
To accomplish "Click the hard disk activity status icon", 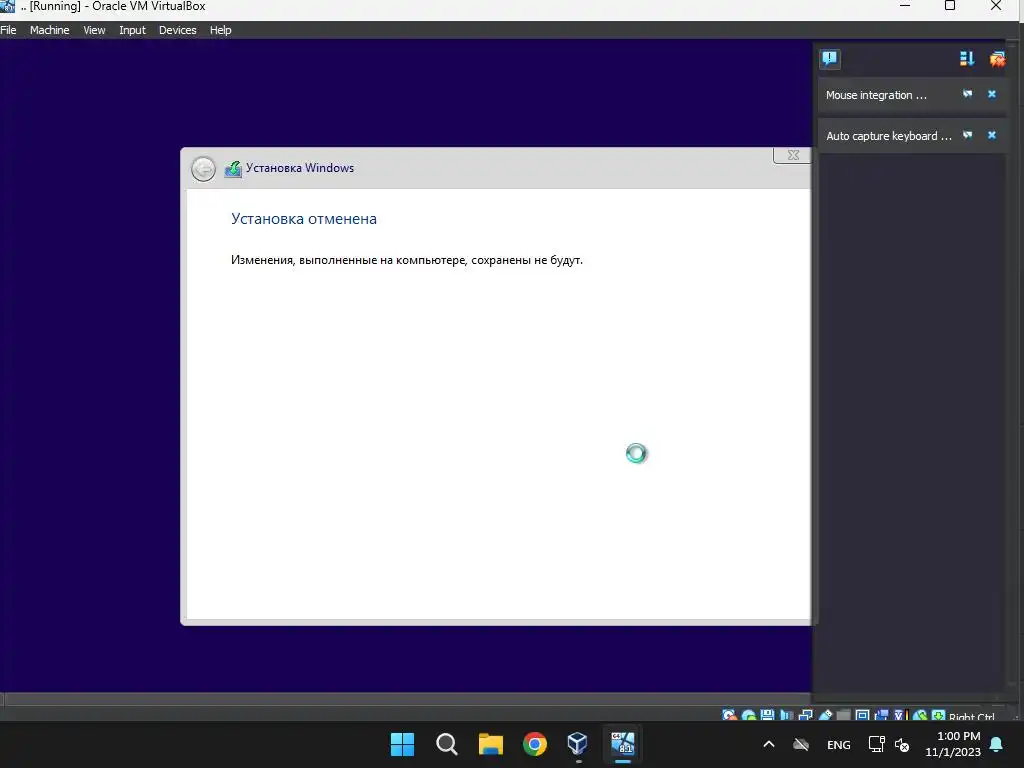I will coord(729,714).
